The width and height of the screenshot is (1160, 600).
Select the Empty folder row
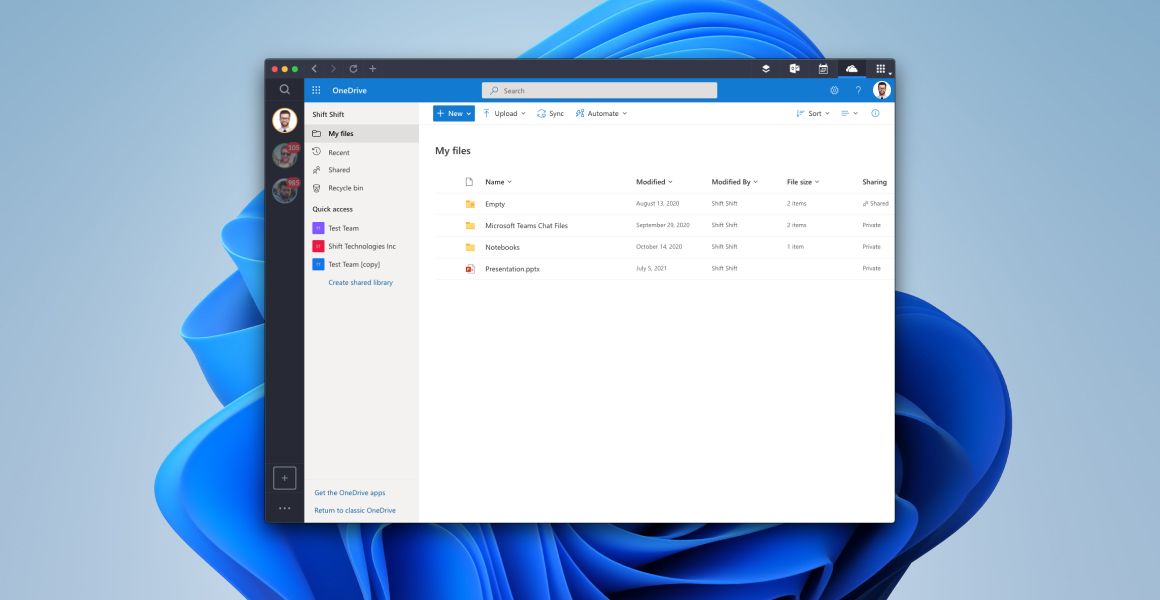[497, 203]
